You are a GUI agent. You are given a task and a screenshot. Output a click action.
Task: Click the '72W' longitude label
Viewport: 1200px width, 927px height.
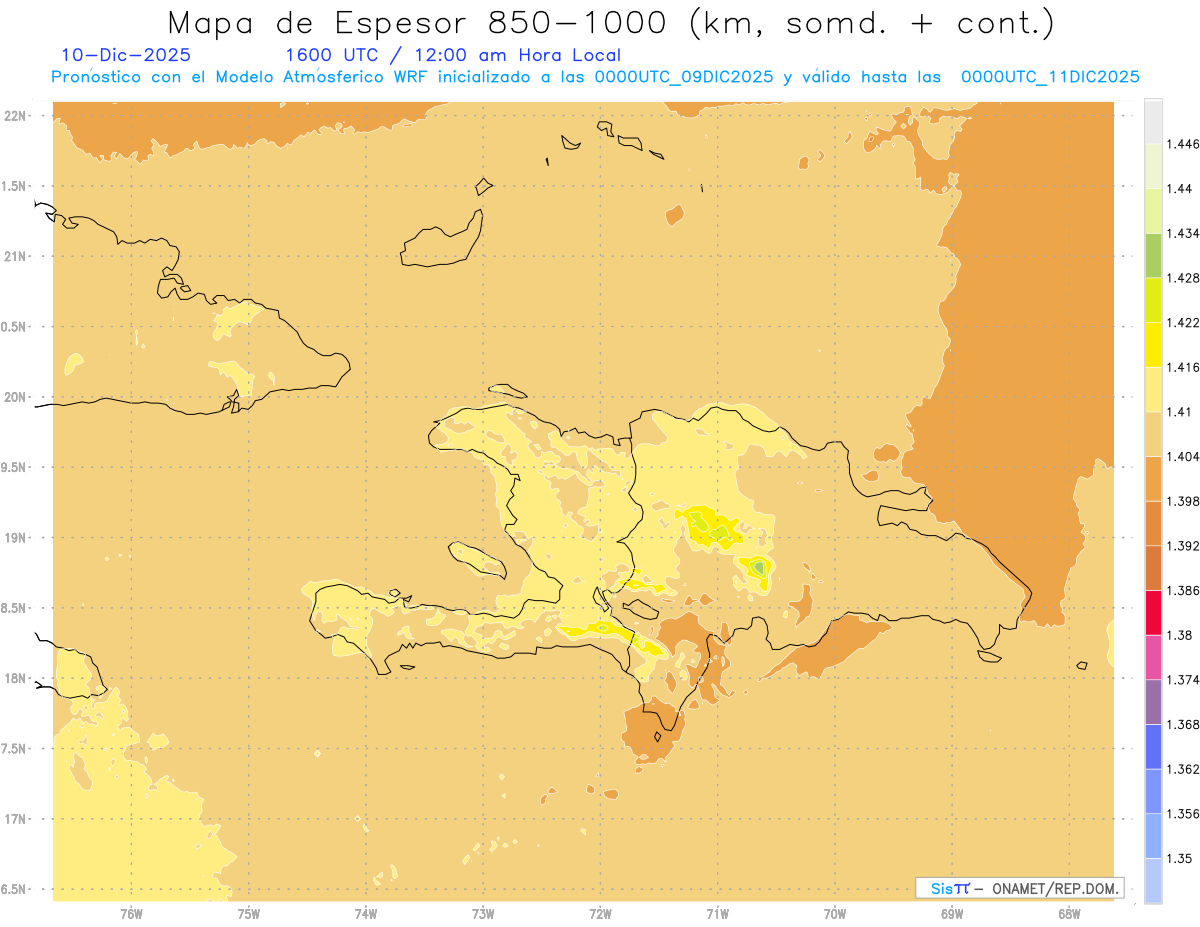600,915
